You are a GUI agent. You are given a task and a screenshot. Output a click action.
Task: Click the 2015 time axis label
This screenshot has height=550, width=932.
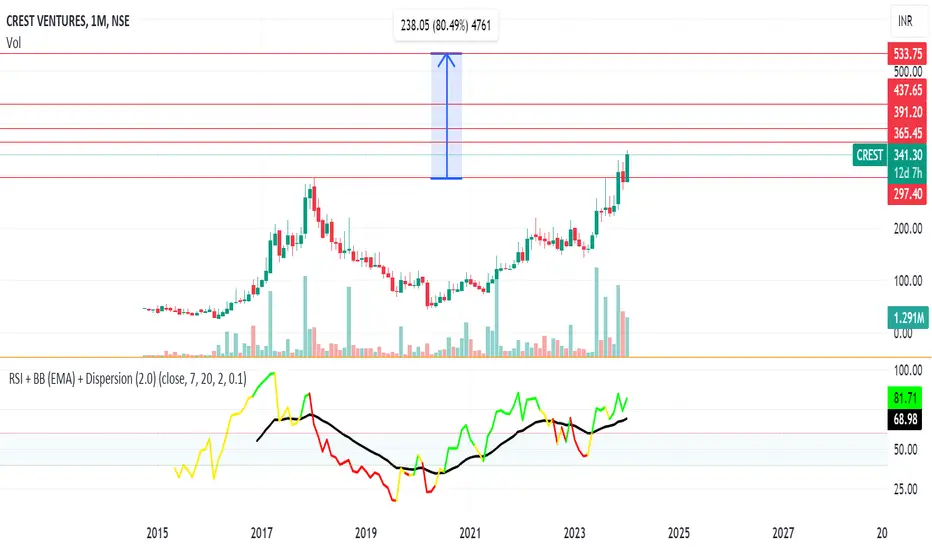click(158, 533)
